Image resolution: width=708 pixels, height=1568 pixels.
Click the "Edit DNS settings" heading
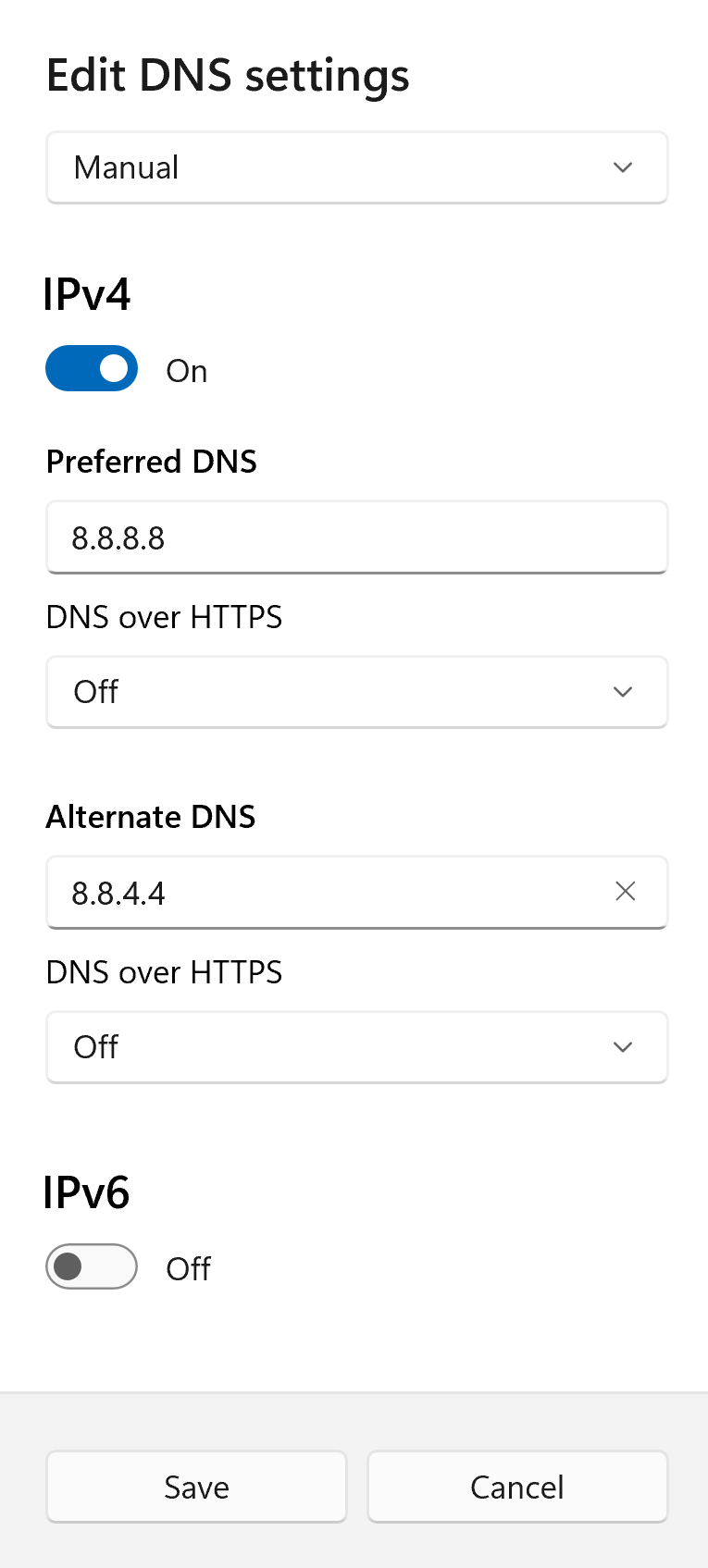[x=228, y=76]
